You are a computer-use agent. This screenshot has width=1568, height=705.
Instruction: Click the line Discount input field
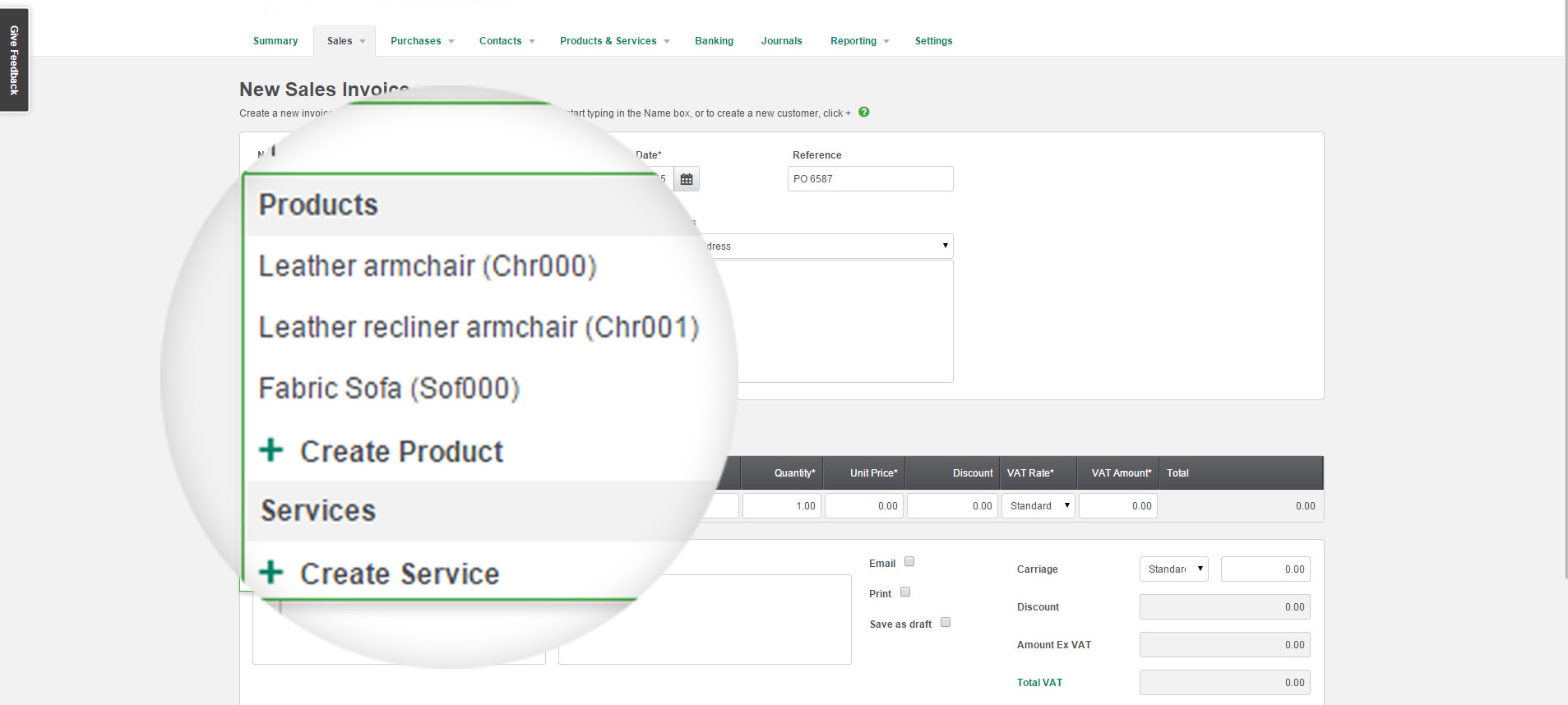pos(952,506)
